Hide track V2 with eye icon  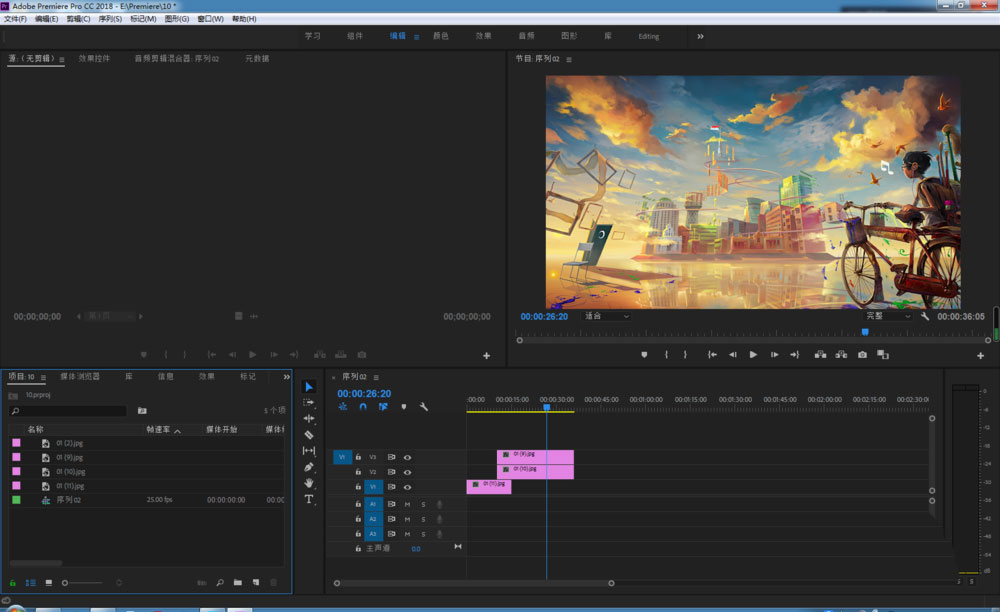click(407, 472)
